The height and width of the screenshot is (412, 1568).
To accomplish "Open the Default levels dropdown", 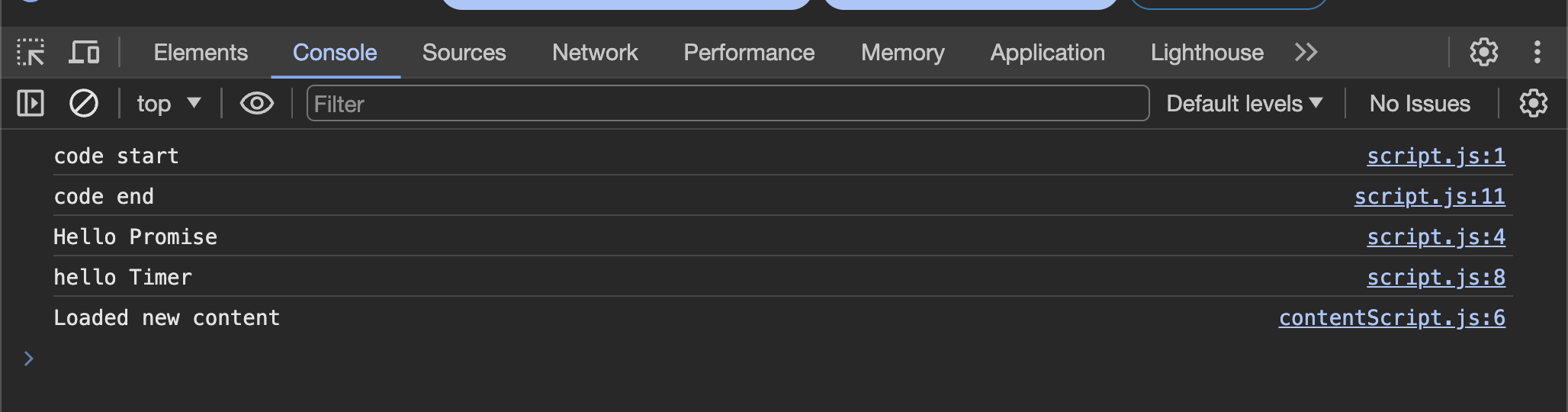I will [x=1244, y=103].
